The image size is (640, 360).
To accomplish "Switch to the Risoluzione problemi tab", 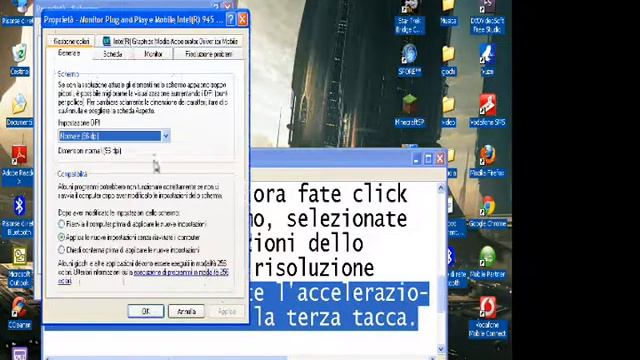I will pos(209,54).
